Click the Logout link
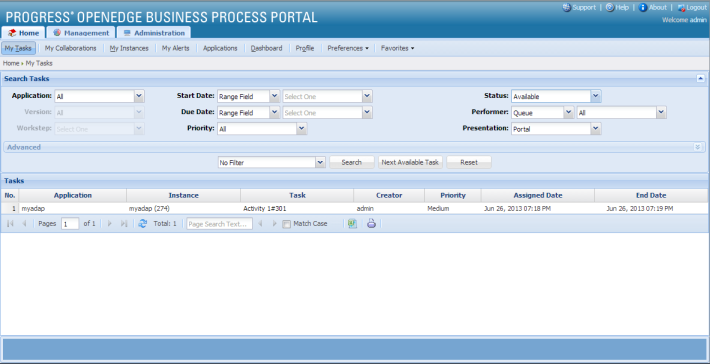This screenshot has height=364, width=710. tap(696, 8)
